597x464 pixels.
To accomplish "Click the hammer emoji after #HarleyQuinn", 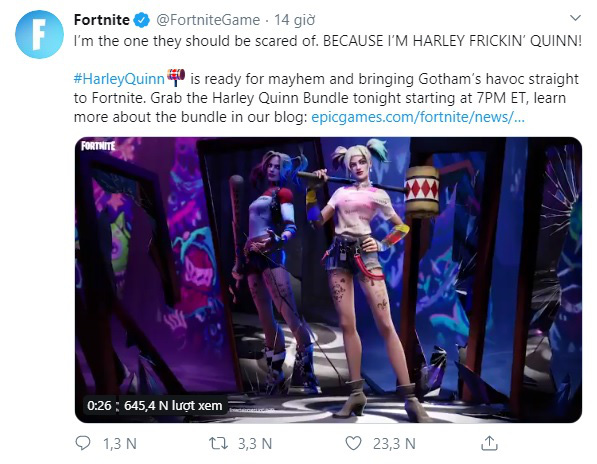I will 176,77.
